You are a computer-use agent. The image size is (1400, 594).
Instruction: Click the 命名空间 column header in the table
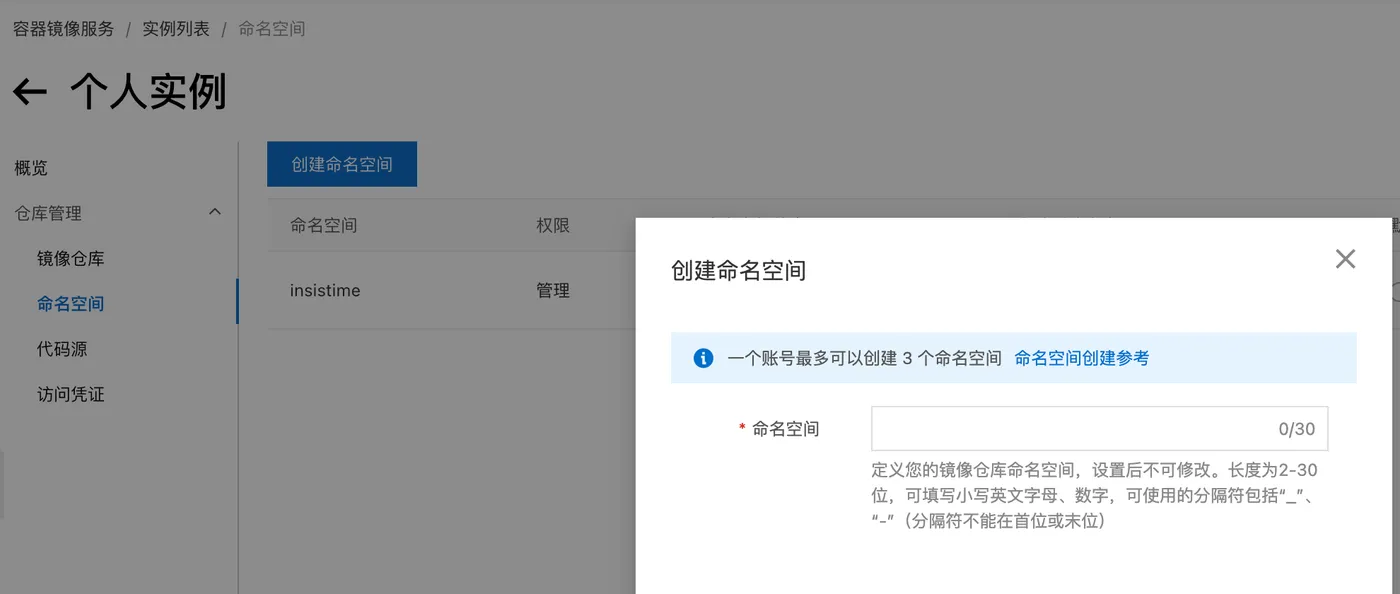[x=323, y=226]
